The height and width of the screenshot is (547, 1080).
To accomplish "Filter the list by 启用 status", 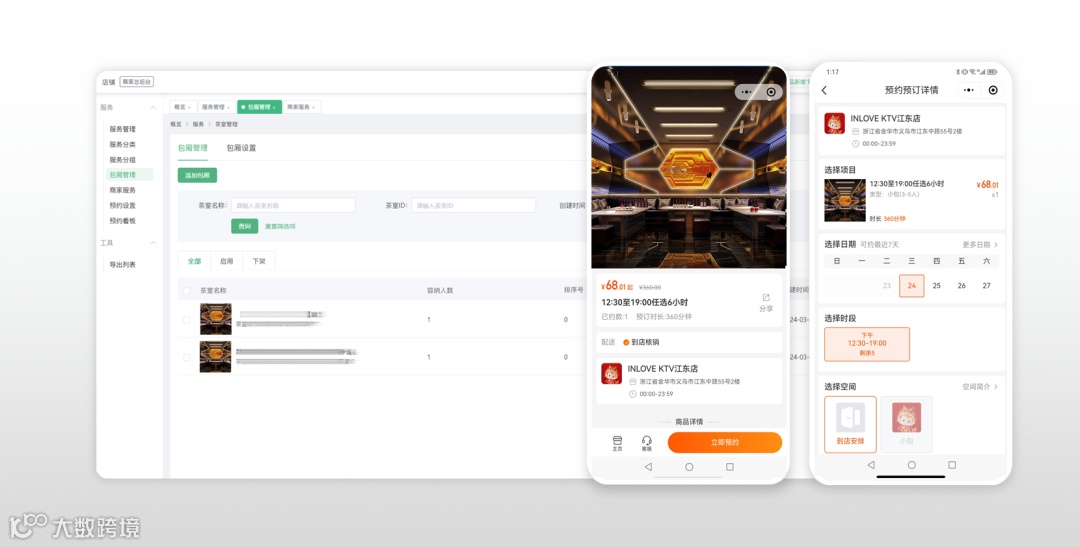I will (227, 261).
